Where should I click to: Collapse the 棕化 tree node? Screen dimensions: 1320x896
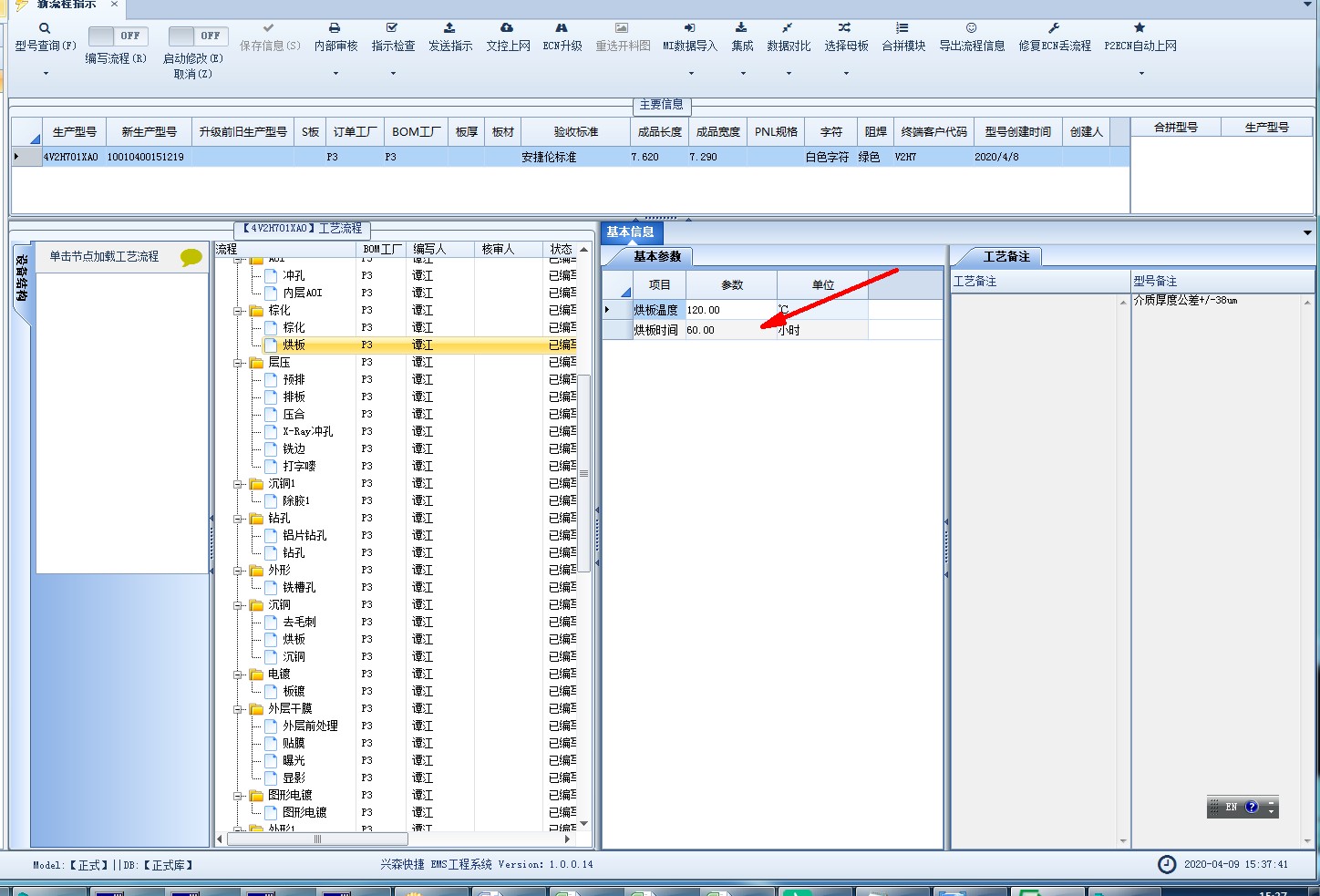238,311
